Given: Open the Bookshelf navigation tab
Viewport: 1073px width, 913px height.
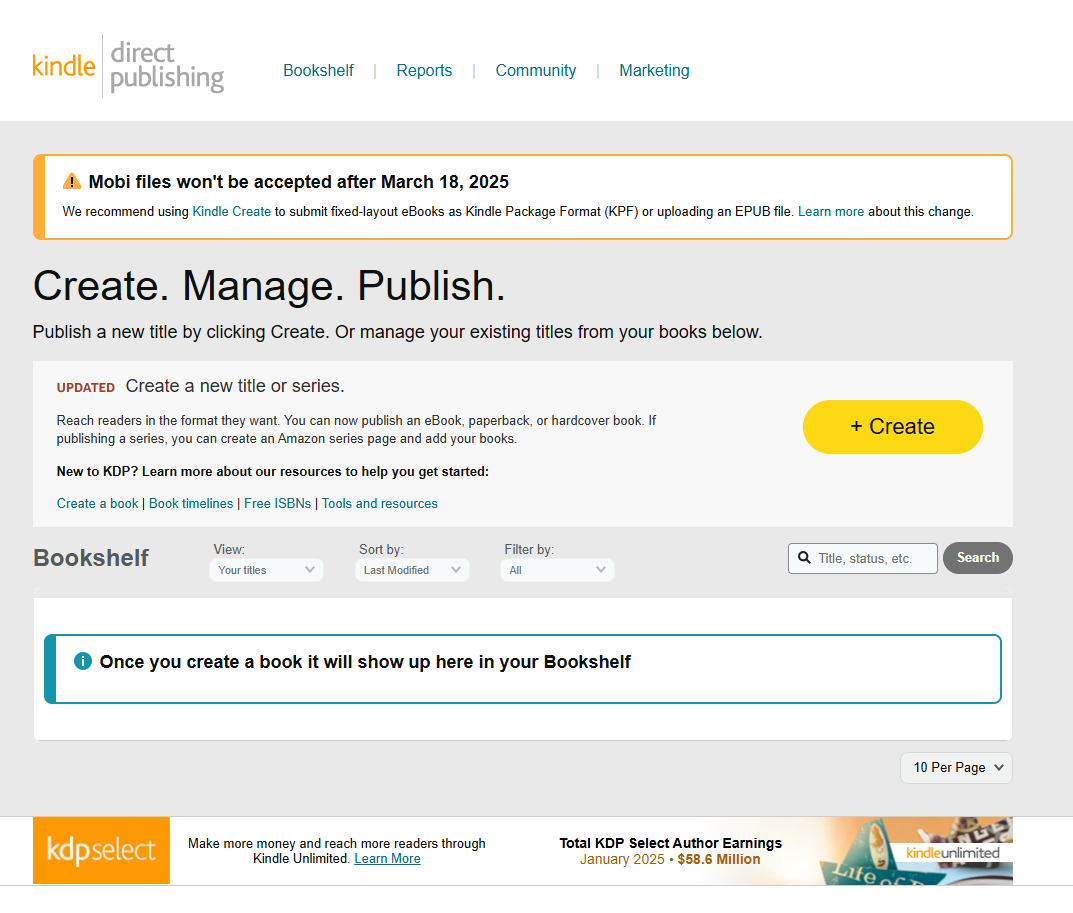Looking at the screenshot, I should click(x=318, y=70).
